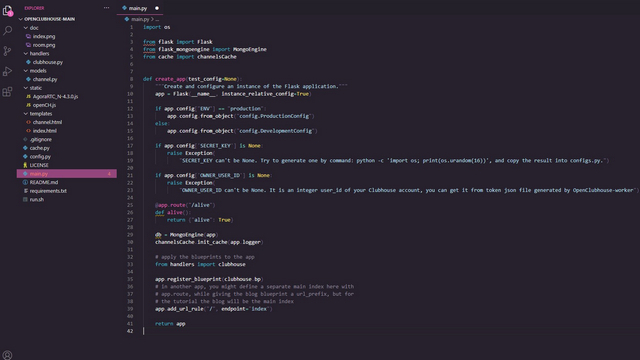Screen dimensions: 640x360
Task: Click the unsaved dot on main.py tab
Action: point(157,8)
